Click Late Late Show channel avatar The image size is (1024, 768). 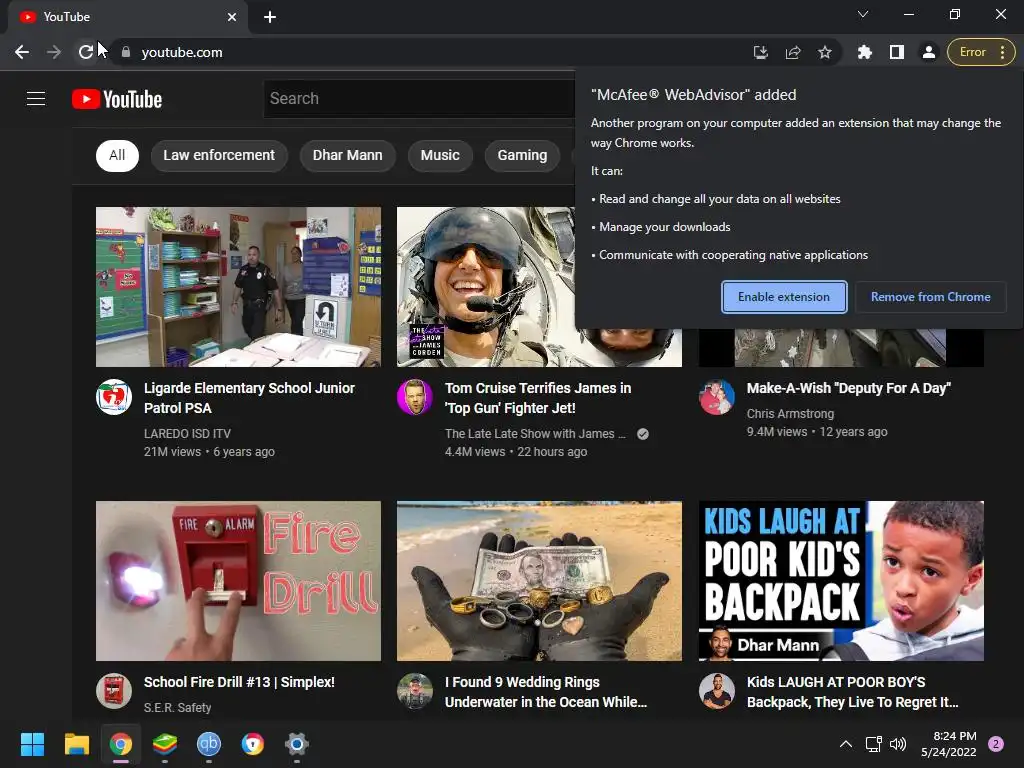click(x=415, y=397)
